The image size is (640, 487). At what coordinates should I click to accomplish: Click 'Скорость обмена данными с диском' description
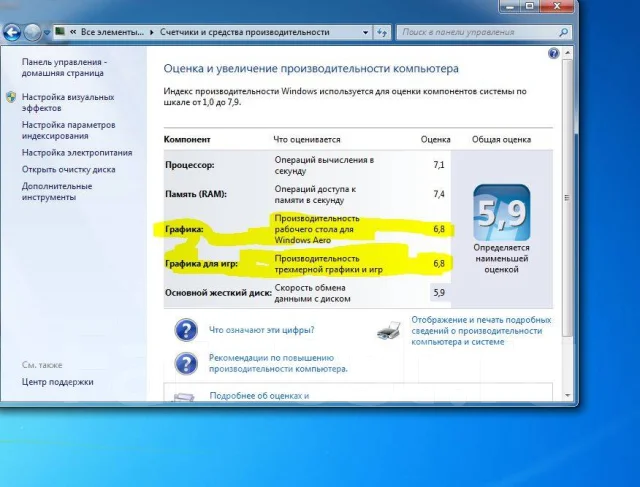coord(313,293)
